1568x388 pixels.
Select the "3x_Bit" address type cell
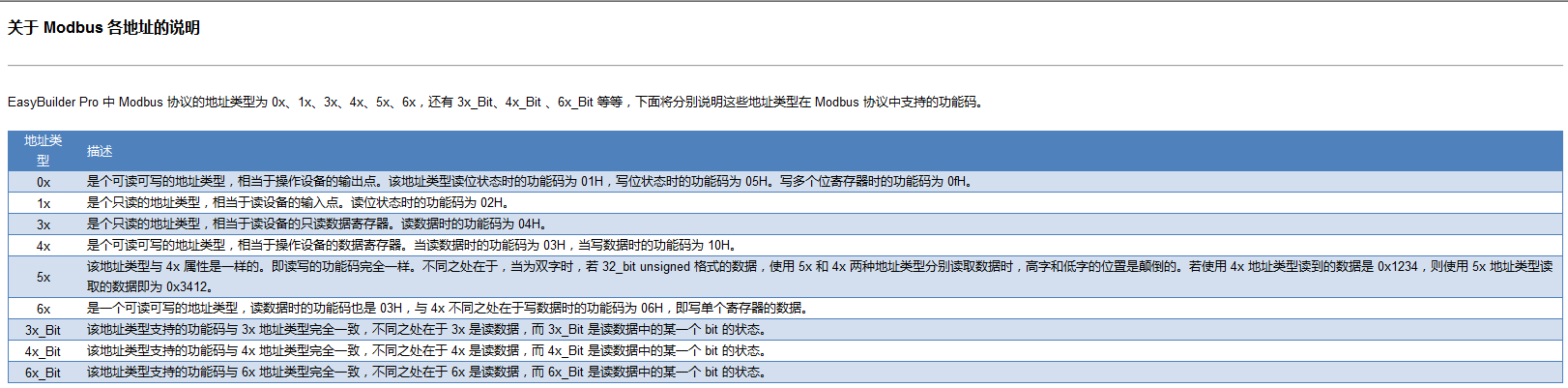[44, 330]
